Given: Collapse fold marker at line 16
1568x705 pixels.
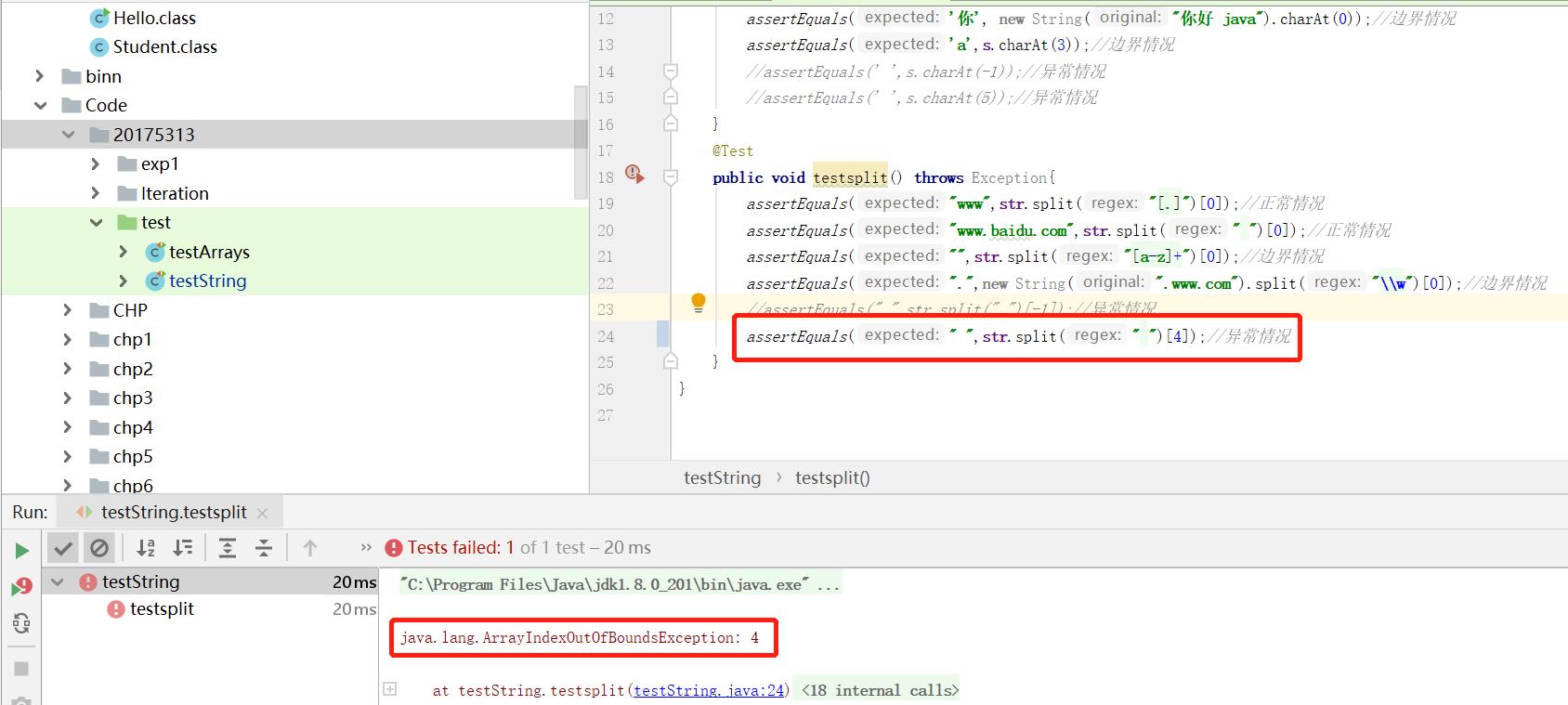Looking at the screenshot, I should point(671,124).
